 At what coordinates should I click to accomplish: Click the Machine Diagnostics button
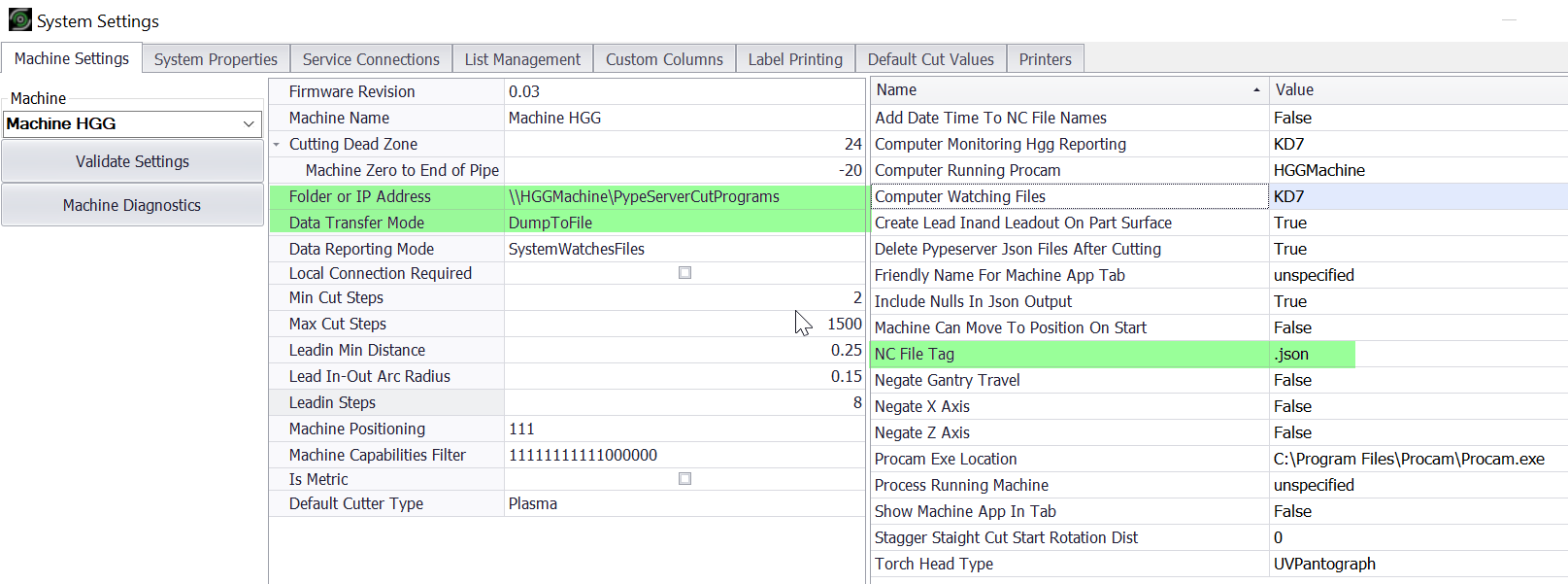pos(132,205)
